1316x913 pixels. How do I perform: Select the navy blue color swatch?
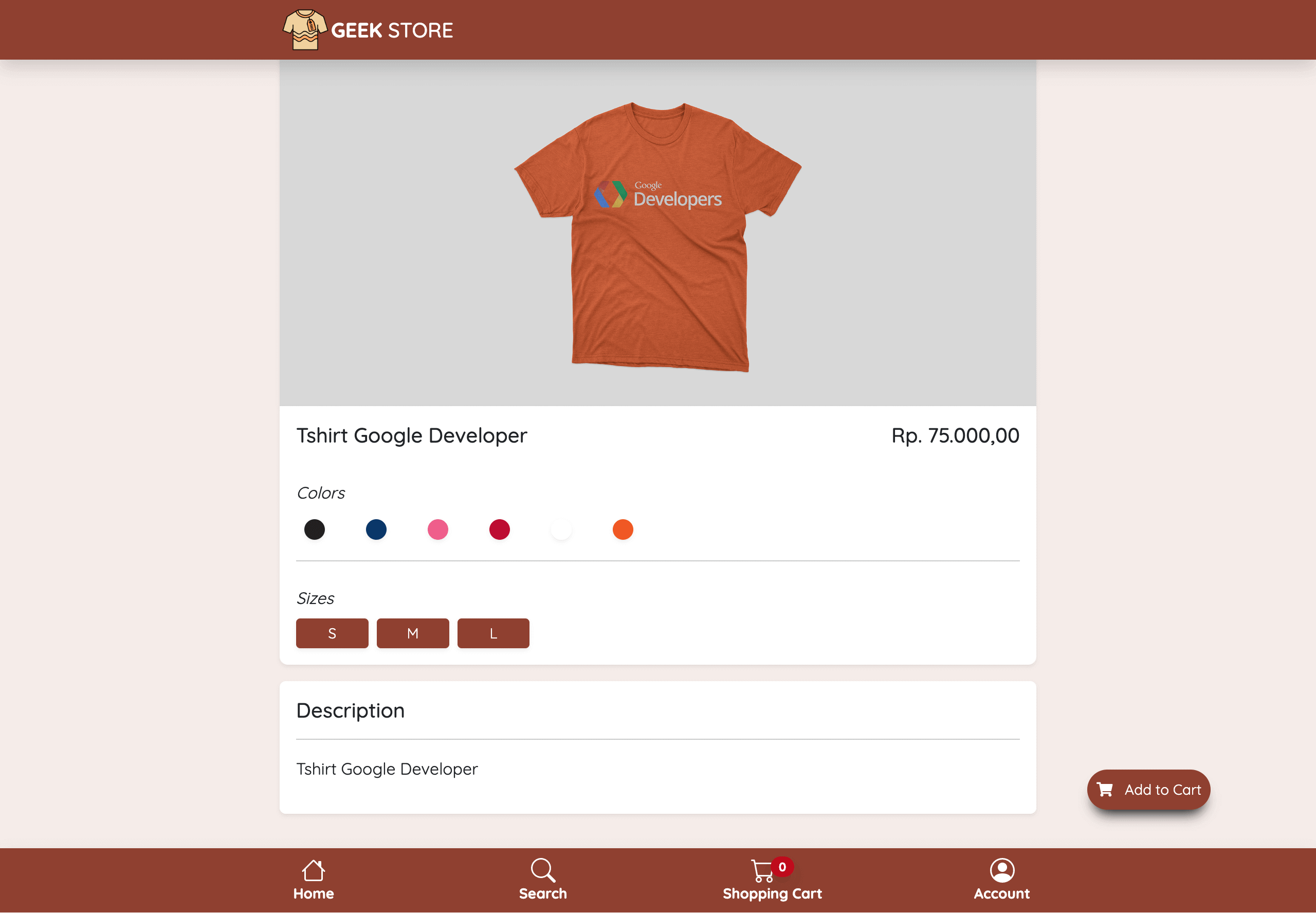pos(376,529)
